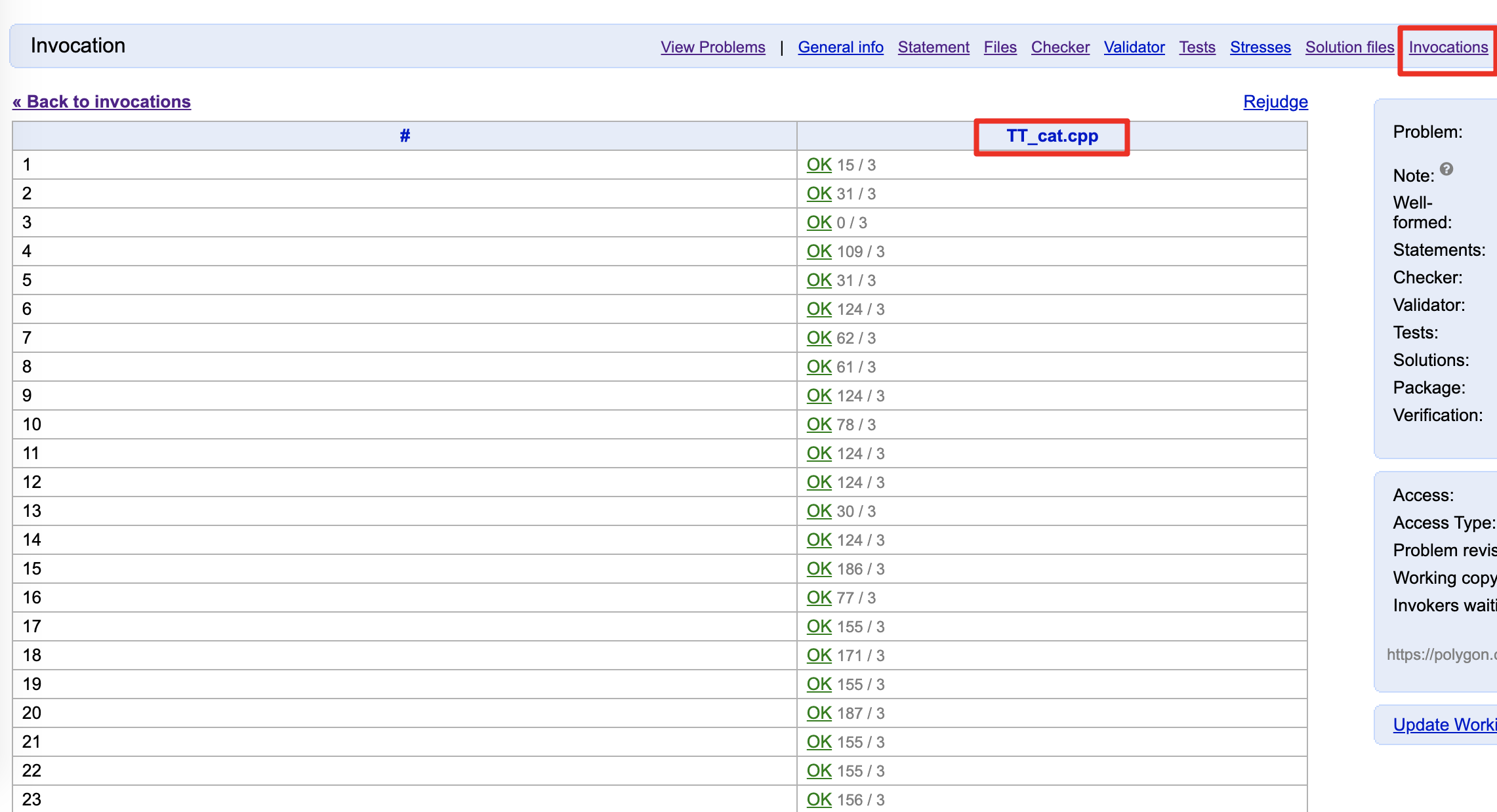Viewport: 1497px width, 812px height.
Task: Open View Problems link
Action: coord(712,47)
